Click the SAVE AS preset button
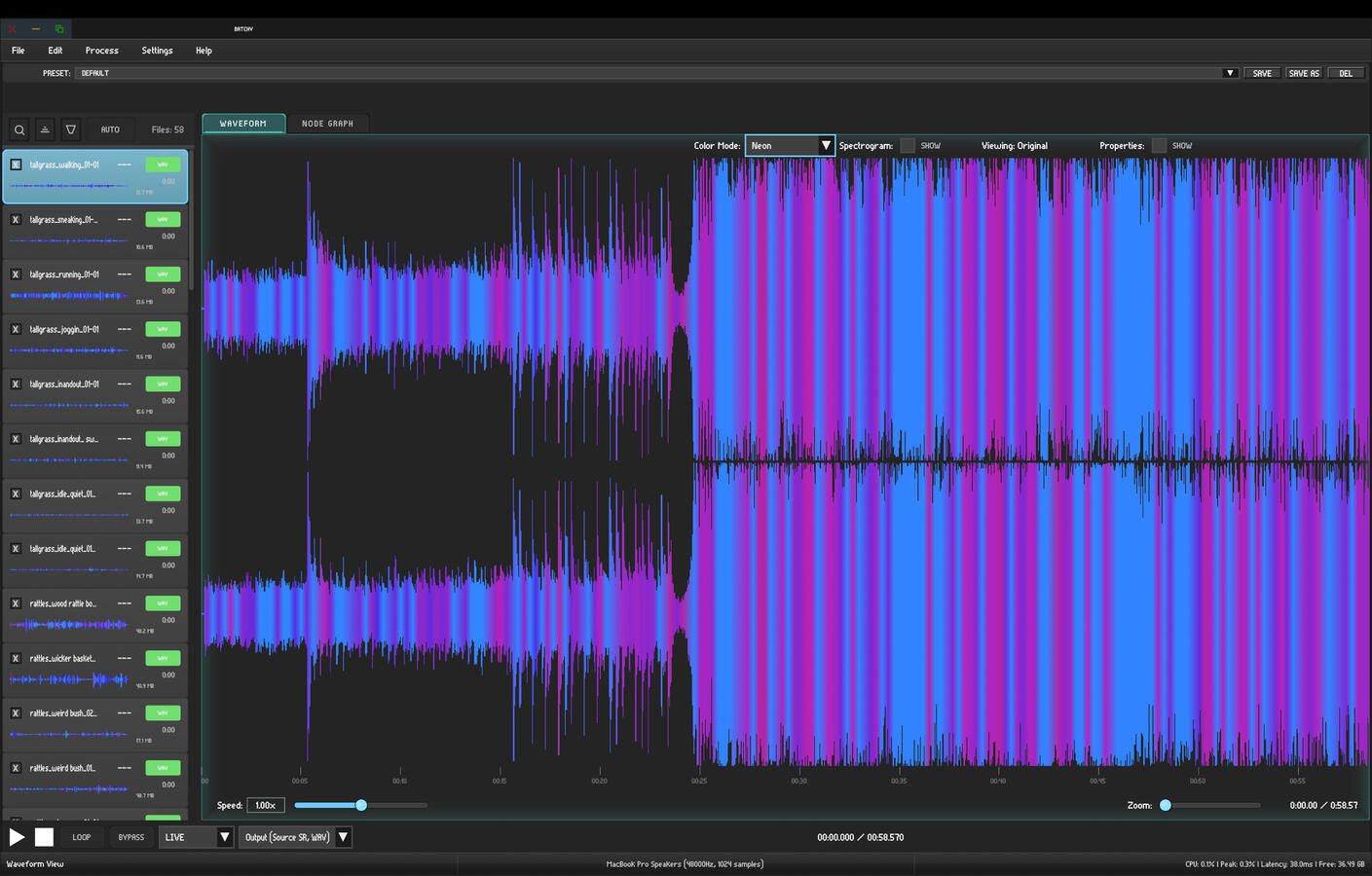 click(x=1304, y=73)
